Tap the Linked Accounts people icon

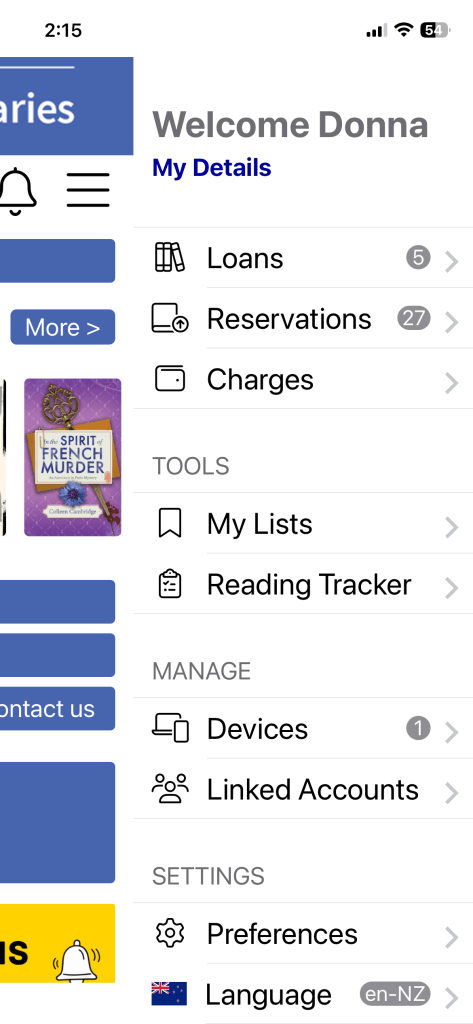[170, 788]
